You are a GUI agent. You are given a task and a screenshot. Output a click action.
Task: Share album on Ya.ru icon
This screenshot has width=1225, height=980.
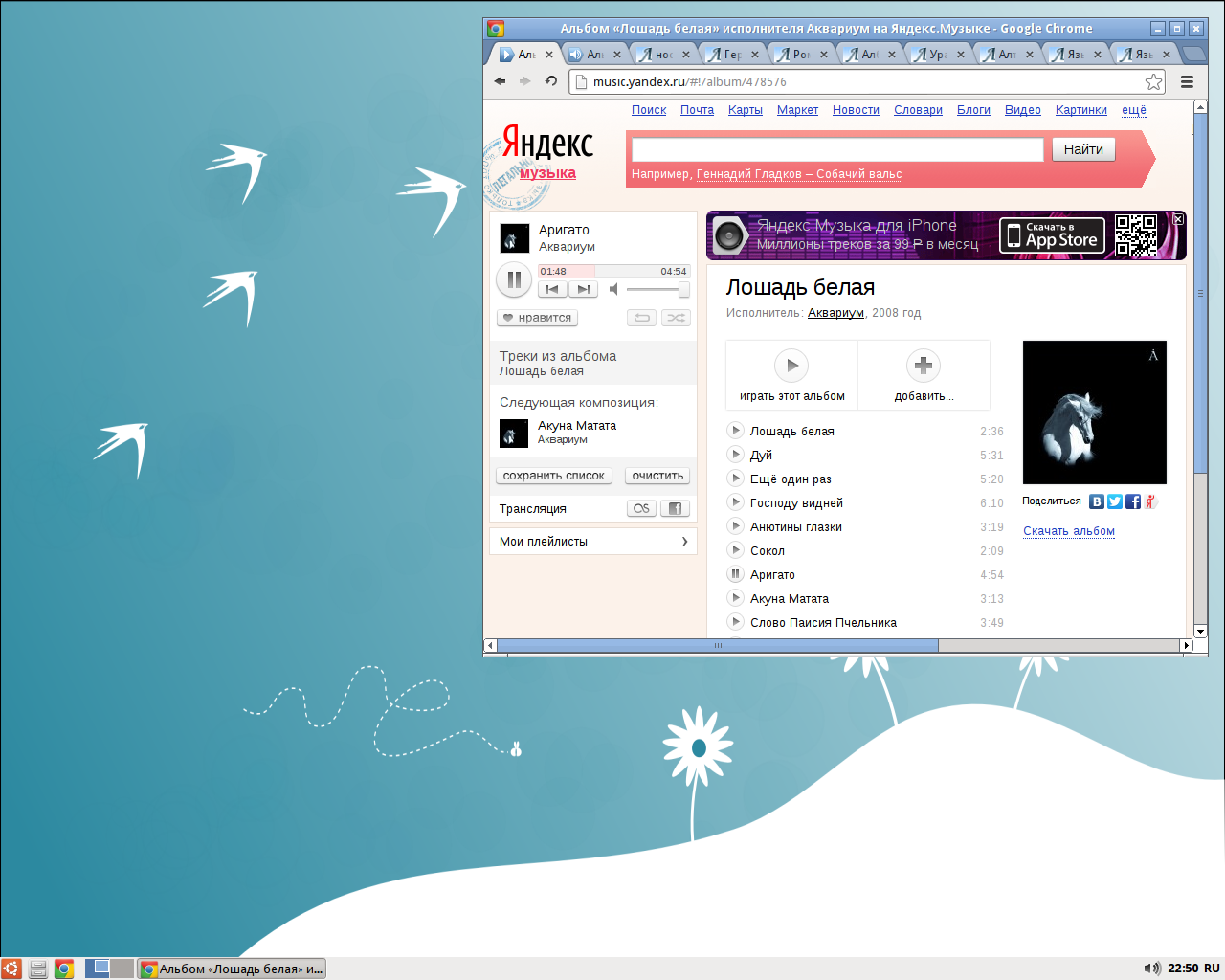click(x=1150, y=501)
